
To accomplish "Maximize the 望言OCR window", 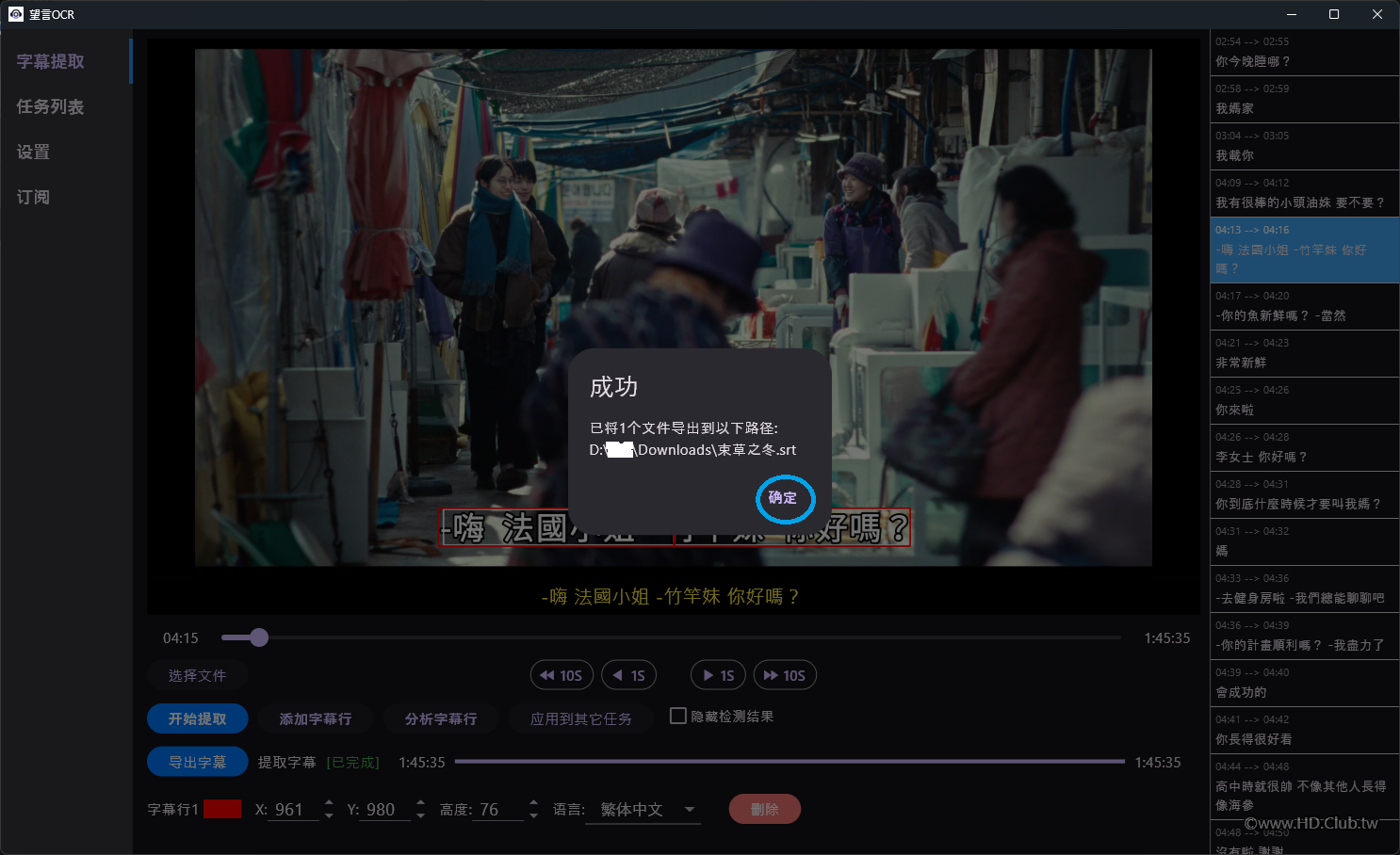I will point(1334,14).
